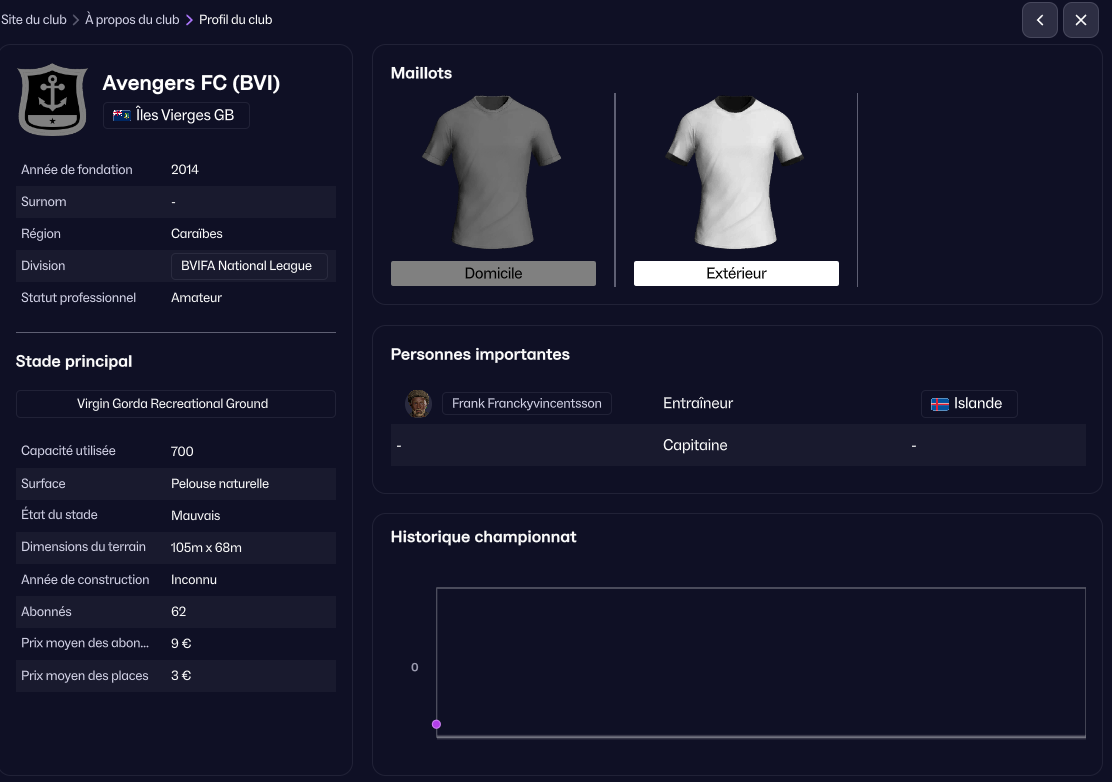Viewport: 1112px width, 782px height.
Task: Click Profil du club breadcrumb item
Action: click(235, 20)
